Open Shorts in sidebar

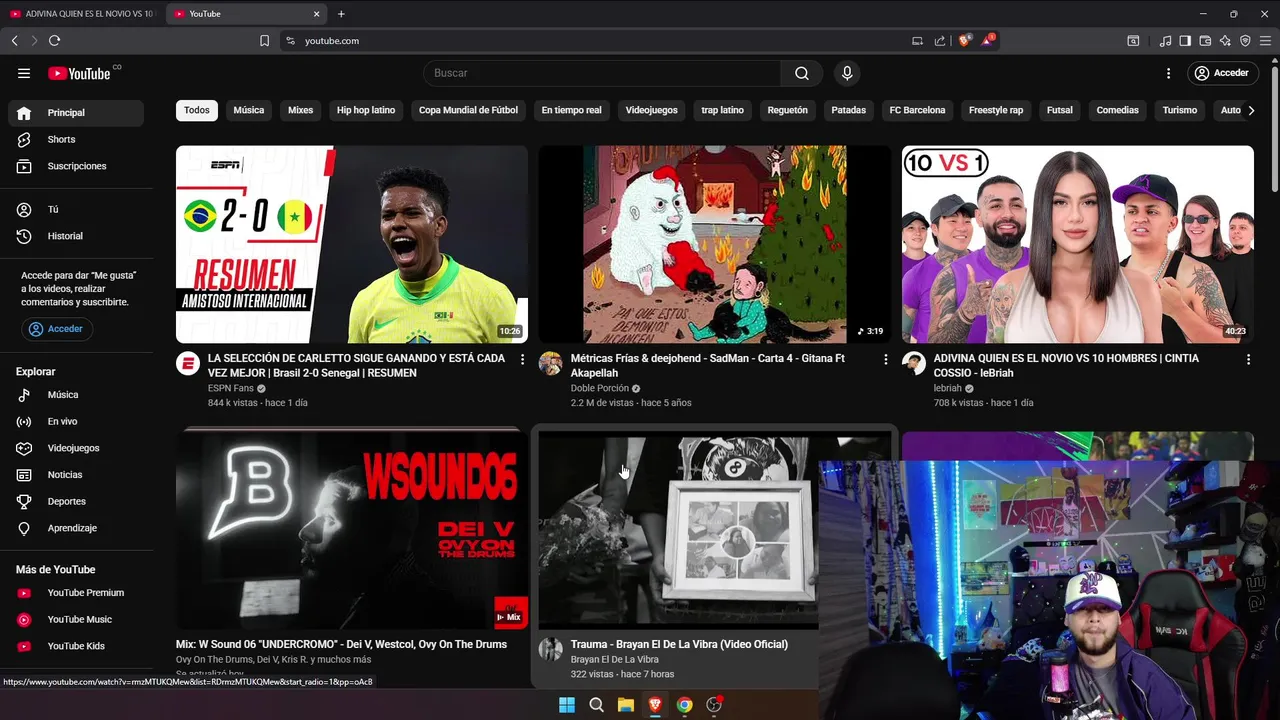point(76,140)
